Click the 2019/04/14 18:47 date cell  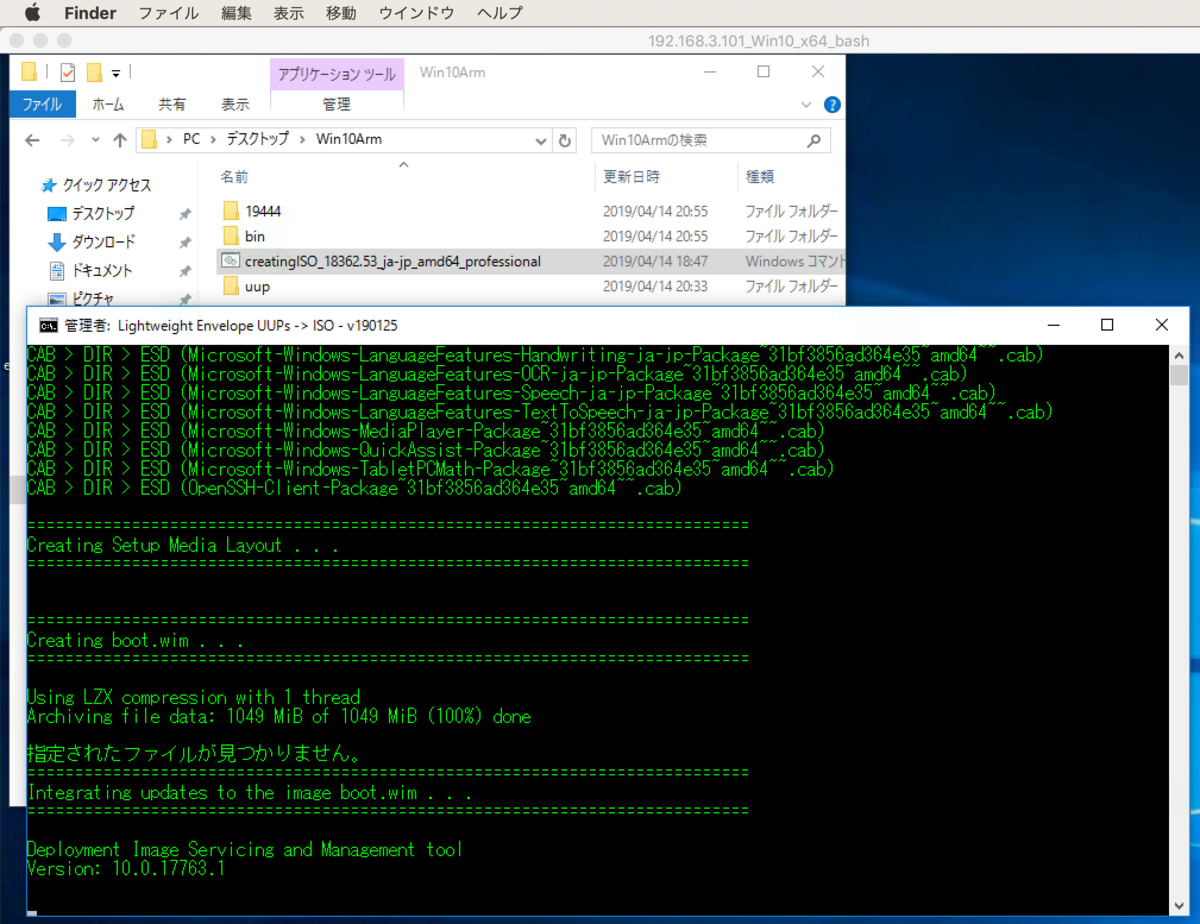click(655, 261)
